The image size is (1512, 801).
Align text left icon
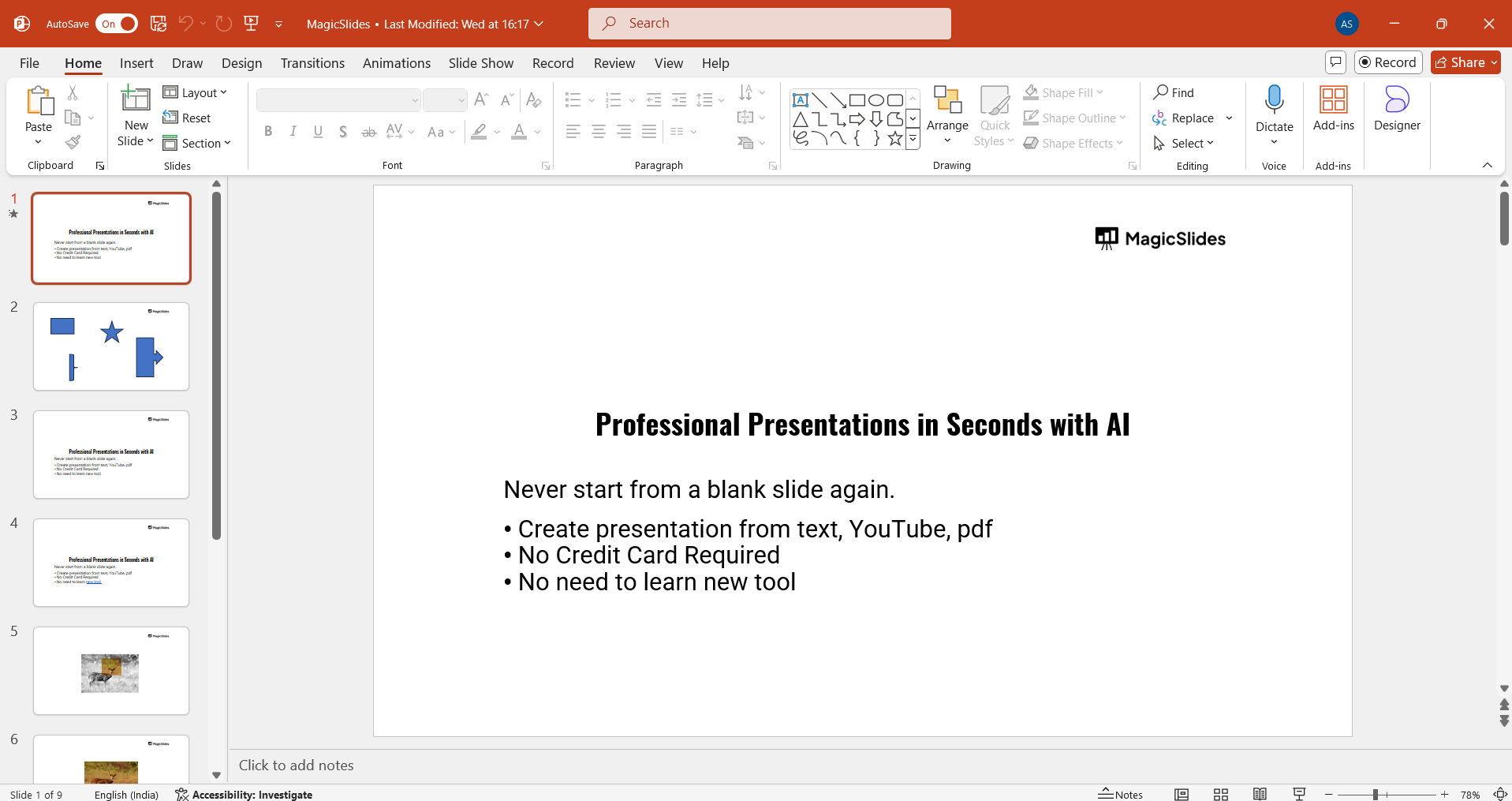click(x=573, y=132)
